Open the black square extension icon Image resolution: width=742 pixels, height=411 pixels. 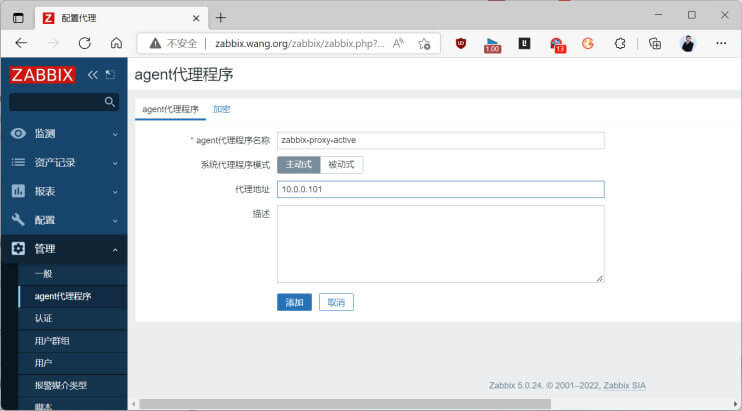tap(524, 44)
